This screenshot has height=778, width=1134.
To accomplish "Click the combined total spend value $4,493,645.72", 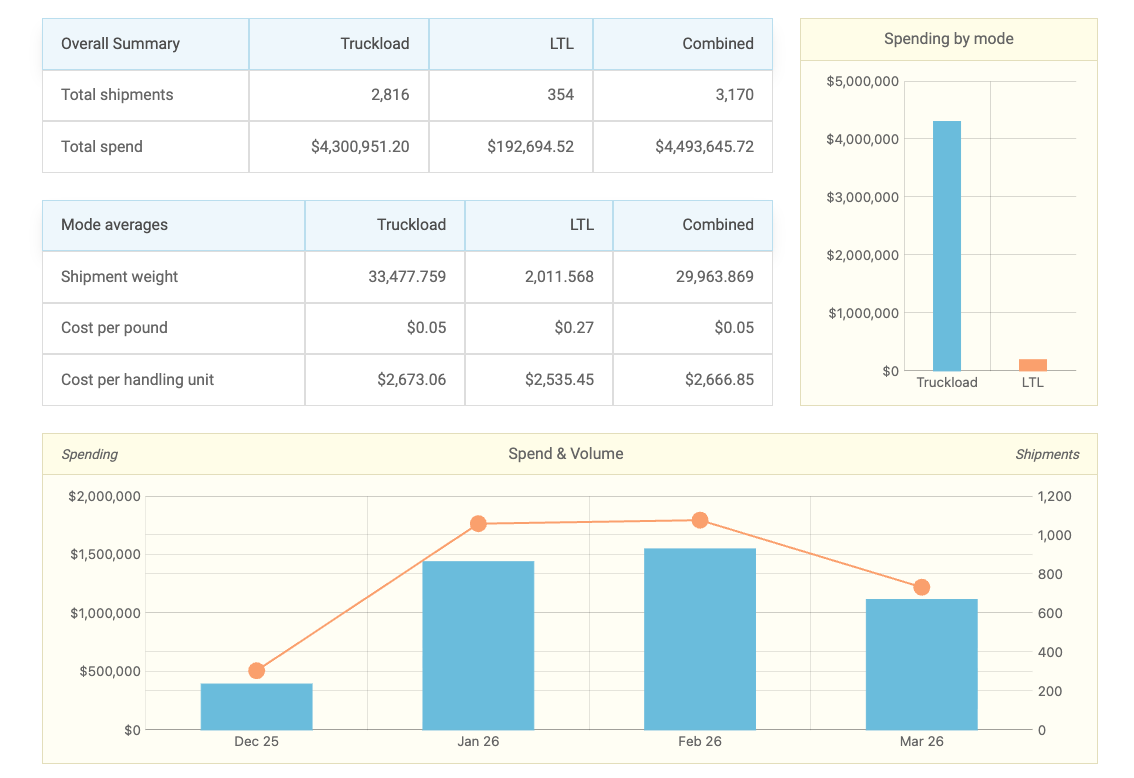I will pos(704,147).
